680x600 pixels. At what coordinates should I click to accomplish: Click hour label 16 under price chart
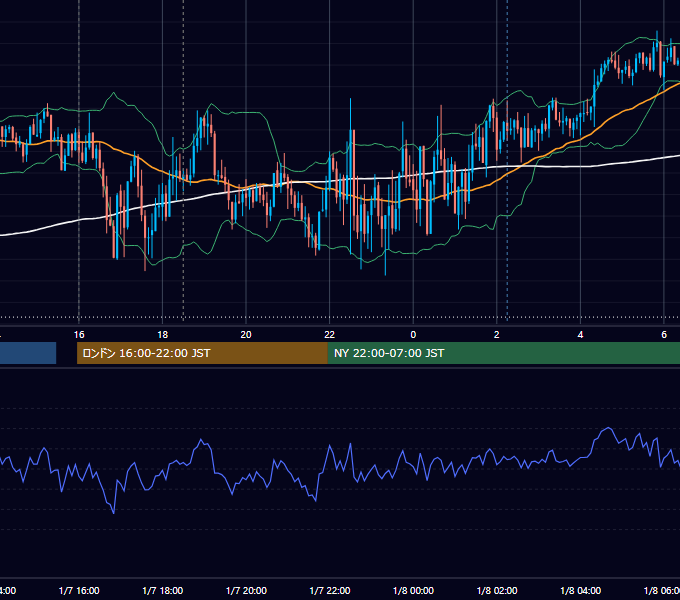[79, 335]
